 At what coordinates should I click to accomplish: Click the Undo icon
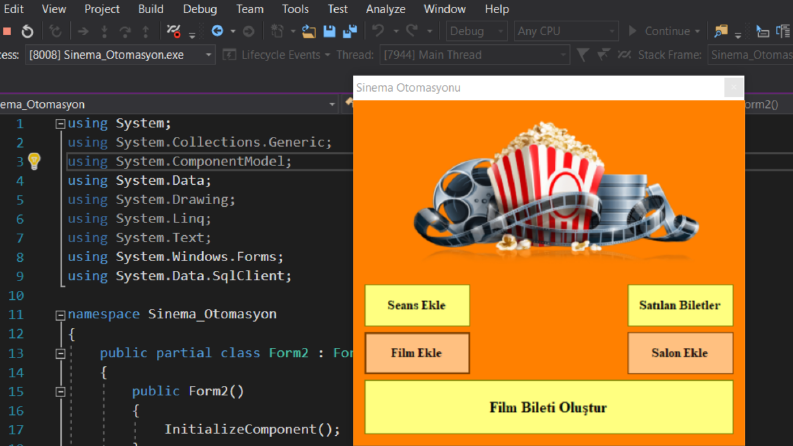pyautogui.click(x=378, y=31)
